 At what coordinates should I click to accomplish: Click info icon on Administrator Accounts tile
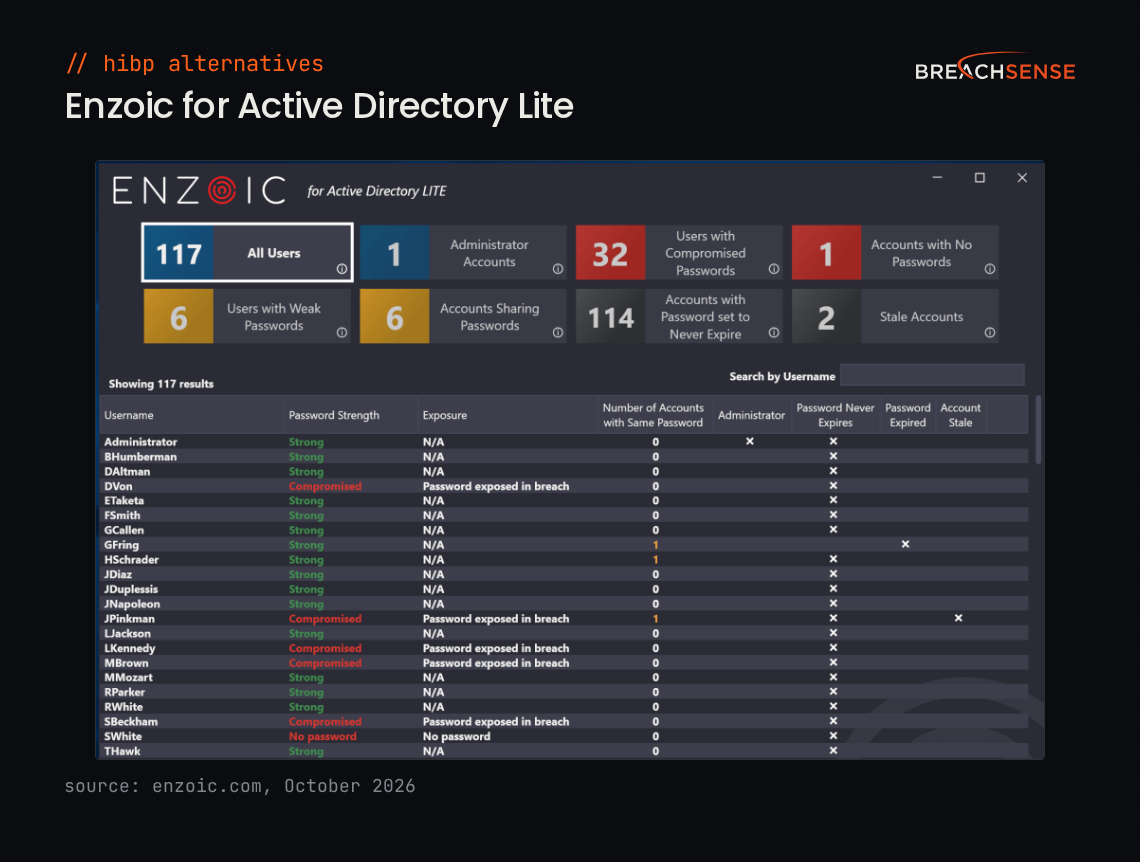[x=558, y=269]
